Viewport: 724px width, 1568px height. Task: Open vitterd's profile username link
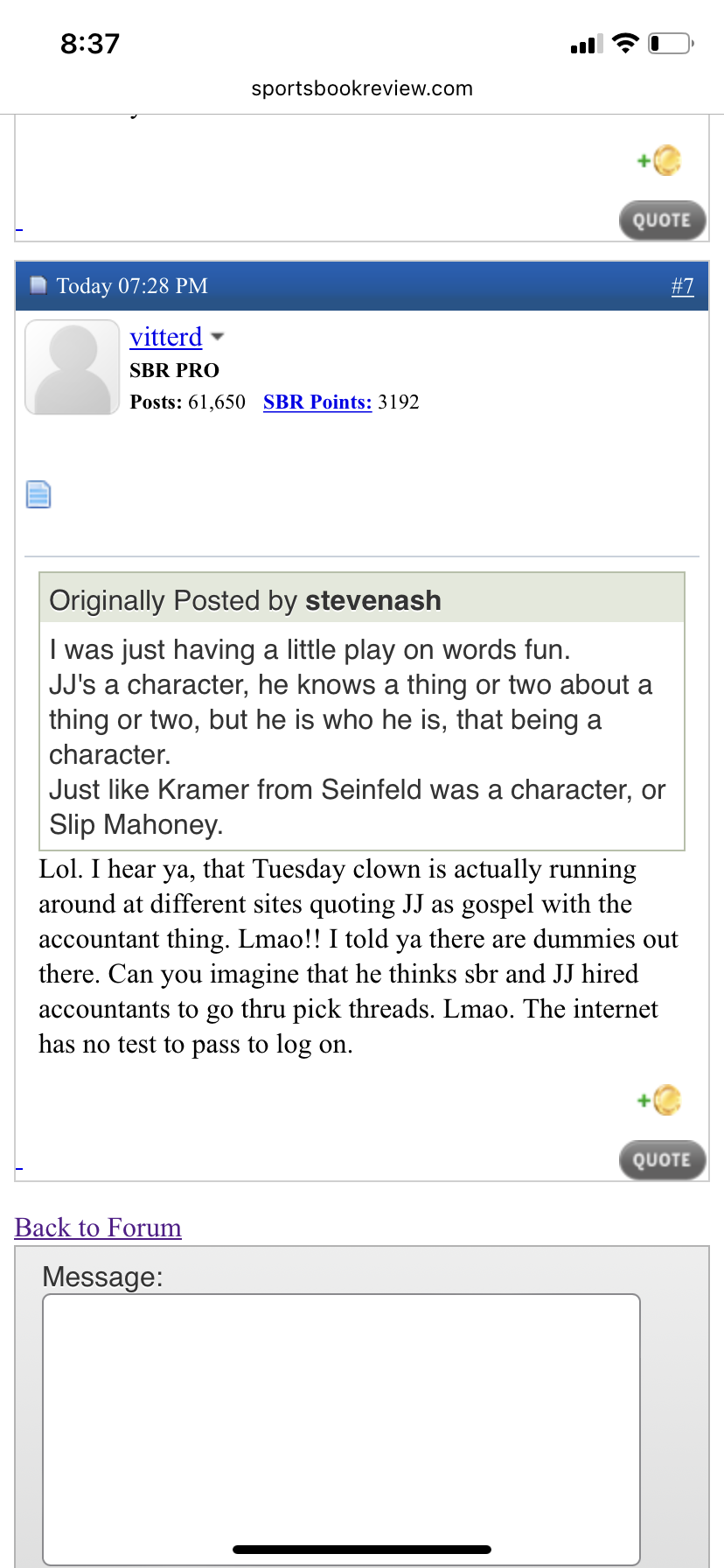[165, 337]
